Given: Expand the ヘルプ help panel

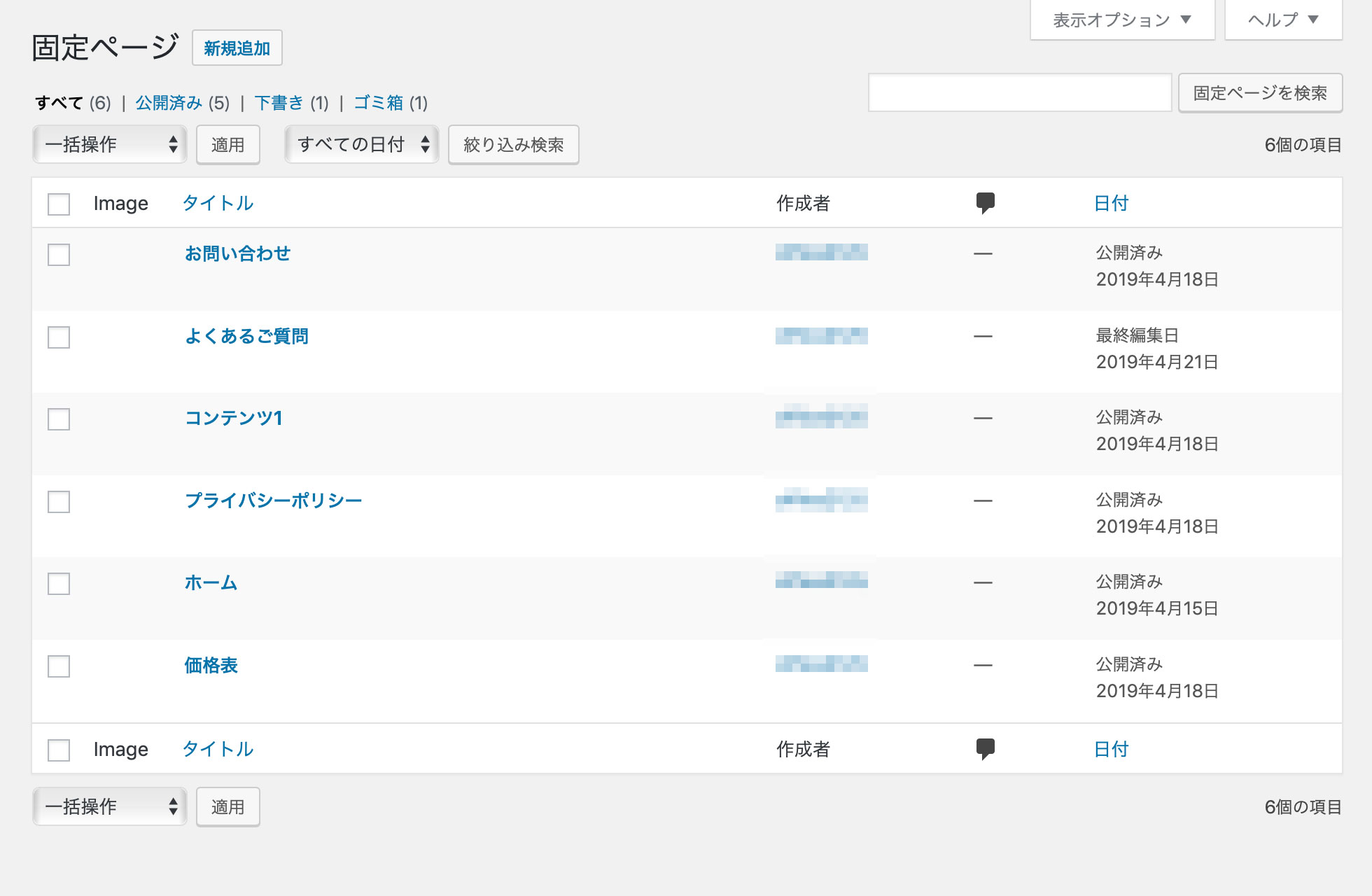Looking at the screenshot, I should coord(1282,20).
